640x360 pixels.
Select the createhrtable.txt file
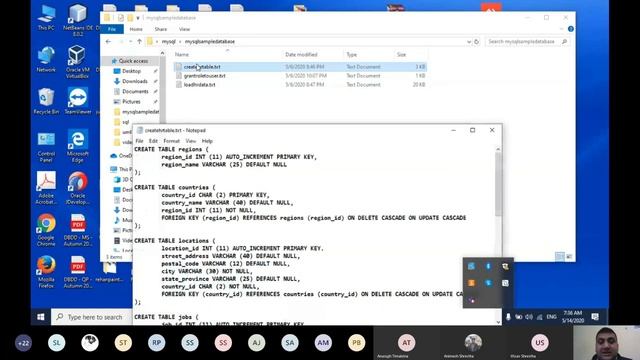(x=300, y=67)
